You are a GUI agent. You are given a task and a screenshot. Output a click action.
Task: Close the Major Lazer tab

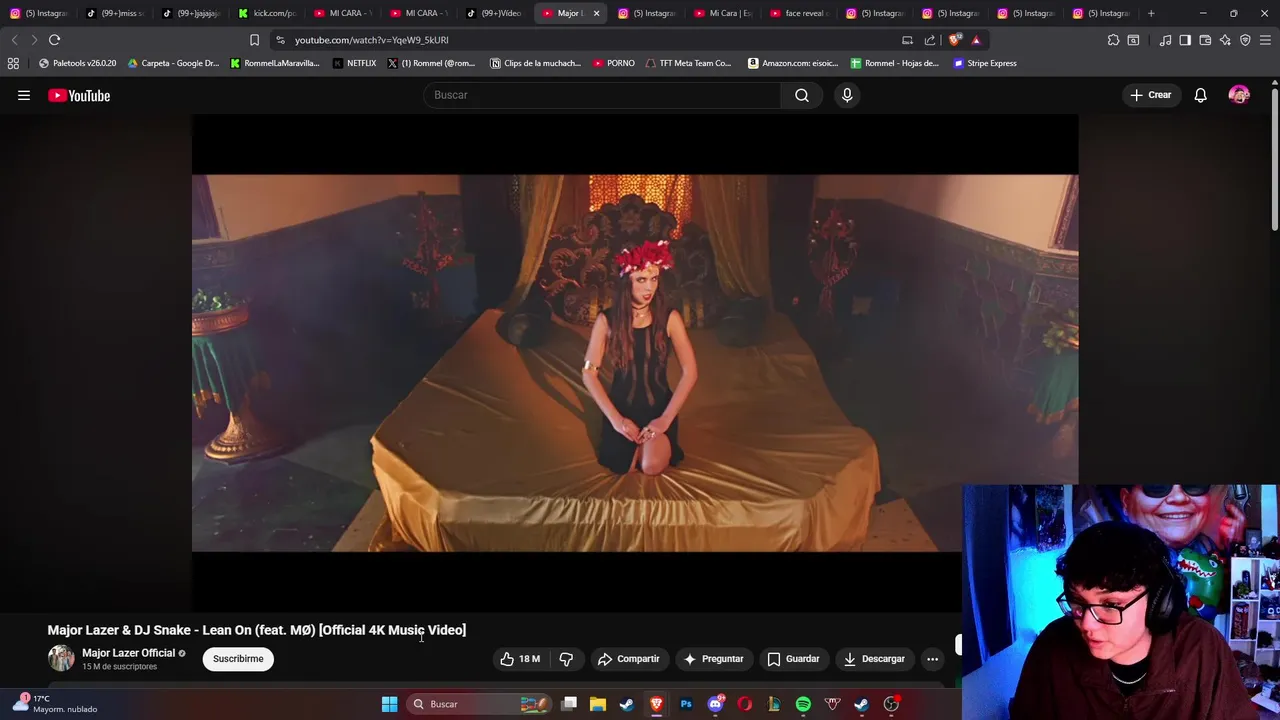click(596, 13)
